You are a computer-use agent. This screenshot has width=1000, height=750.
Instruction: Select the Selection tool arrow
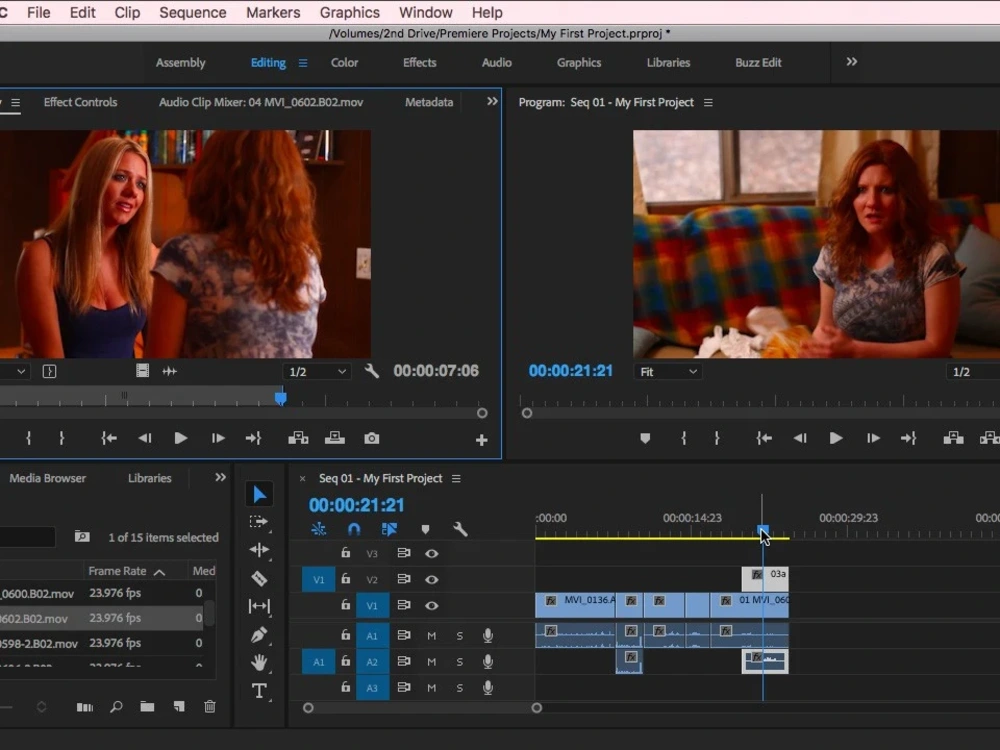coord(259,494)
